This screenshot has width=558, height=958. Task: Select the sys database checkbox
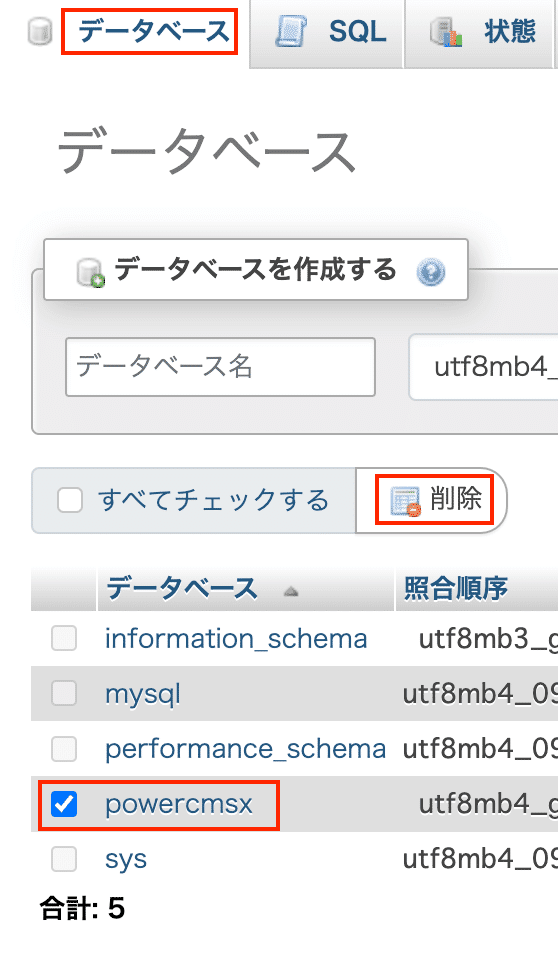[x=64, y=858]
